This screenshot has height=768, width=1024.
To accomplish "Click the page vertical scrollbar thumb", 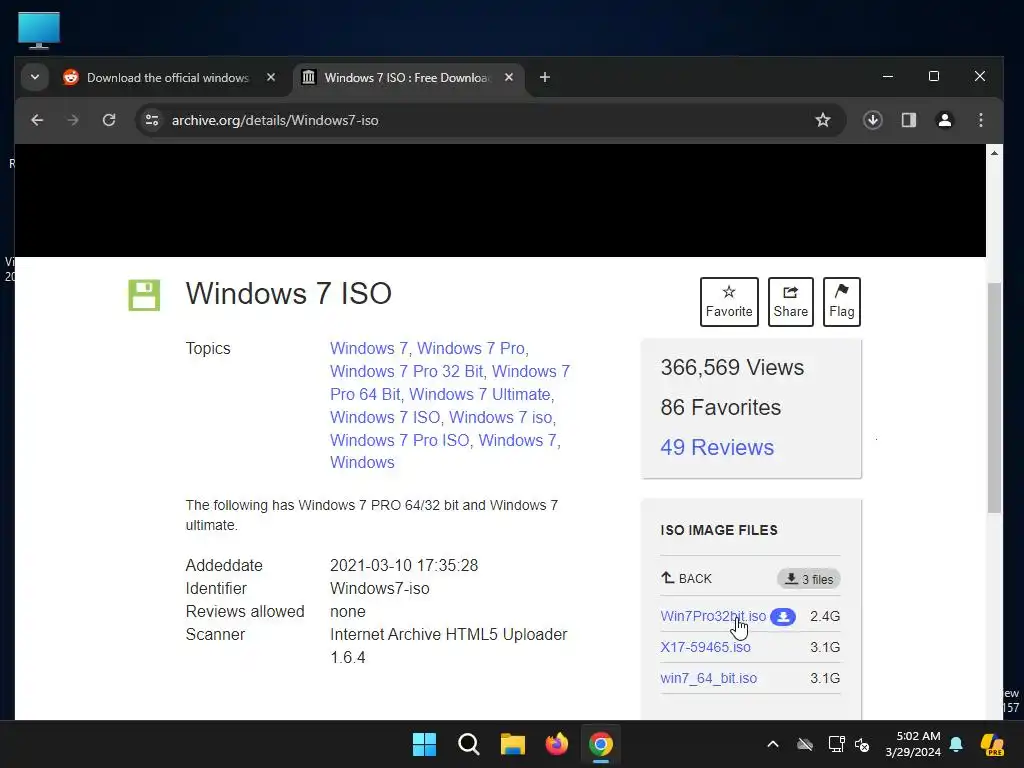I will click(x=994, y=397).
